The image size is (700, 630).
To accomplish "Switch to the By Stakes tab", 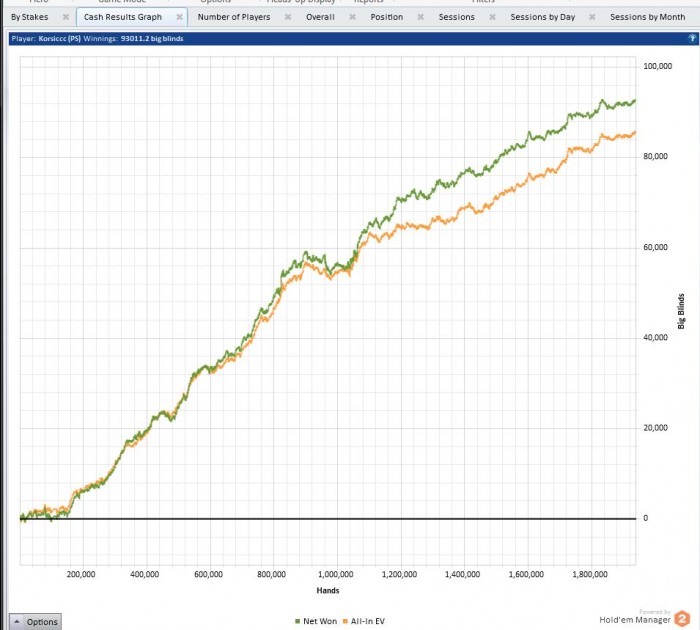I will pos(29,17).
